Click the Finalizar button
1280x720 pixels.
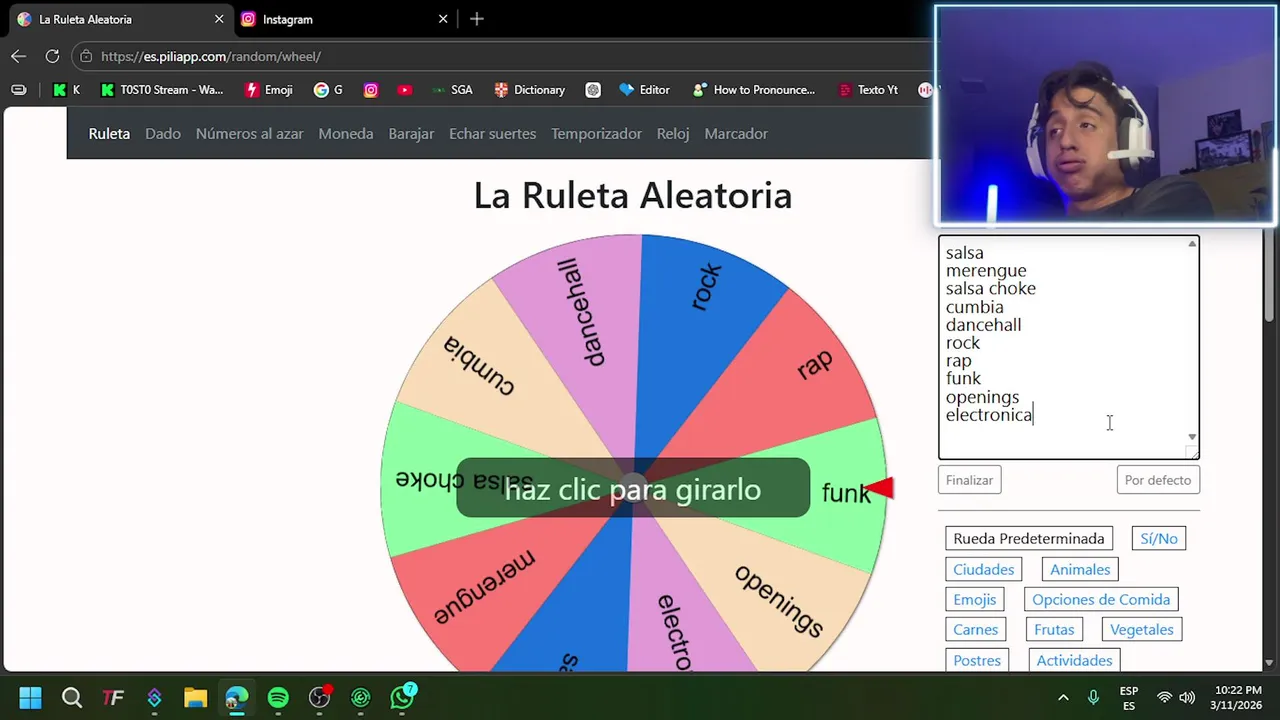970,480
